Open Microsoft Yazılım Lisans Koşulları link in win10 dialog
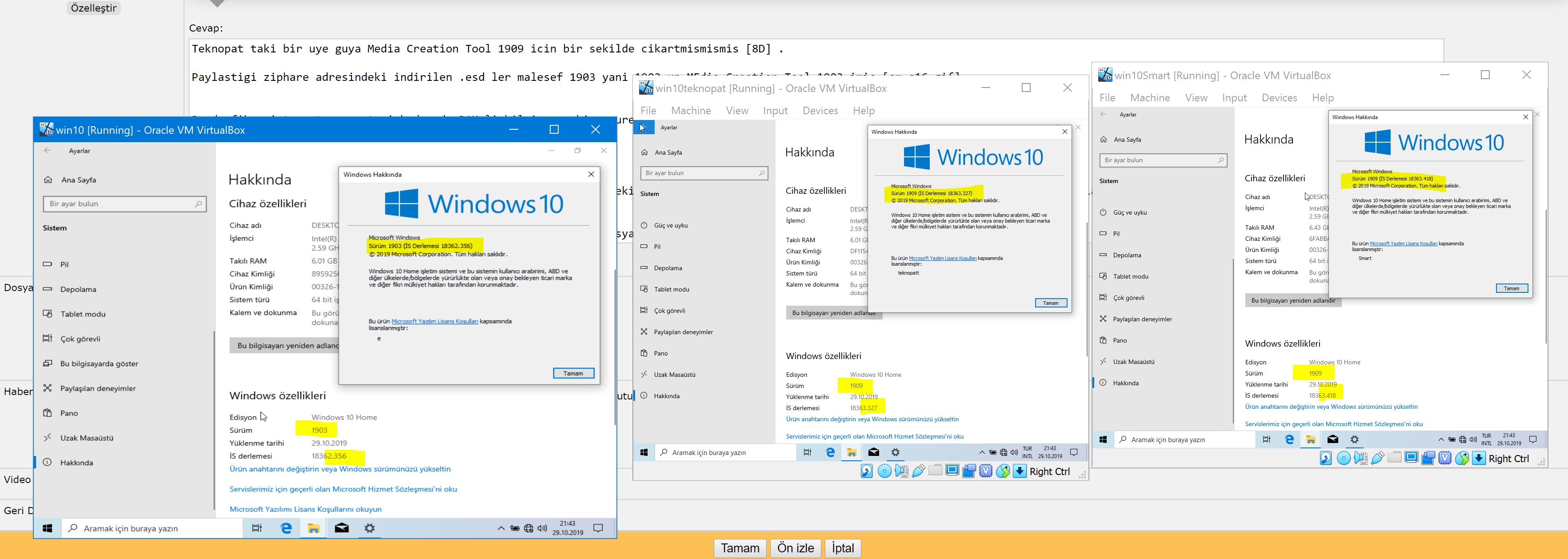Screen dimensions: 1568x559 435,321
